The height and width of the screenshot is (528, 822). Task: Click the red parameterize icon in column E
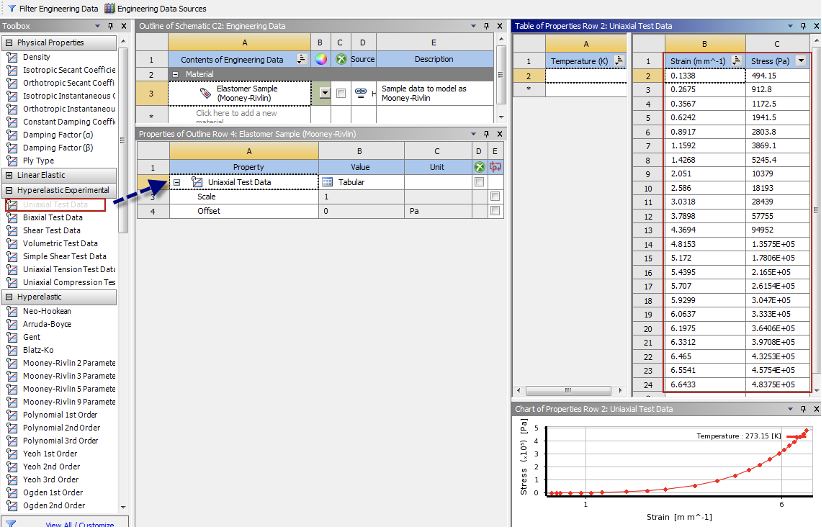click(495, 167)
